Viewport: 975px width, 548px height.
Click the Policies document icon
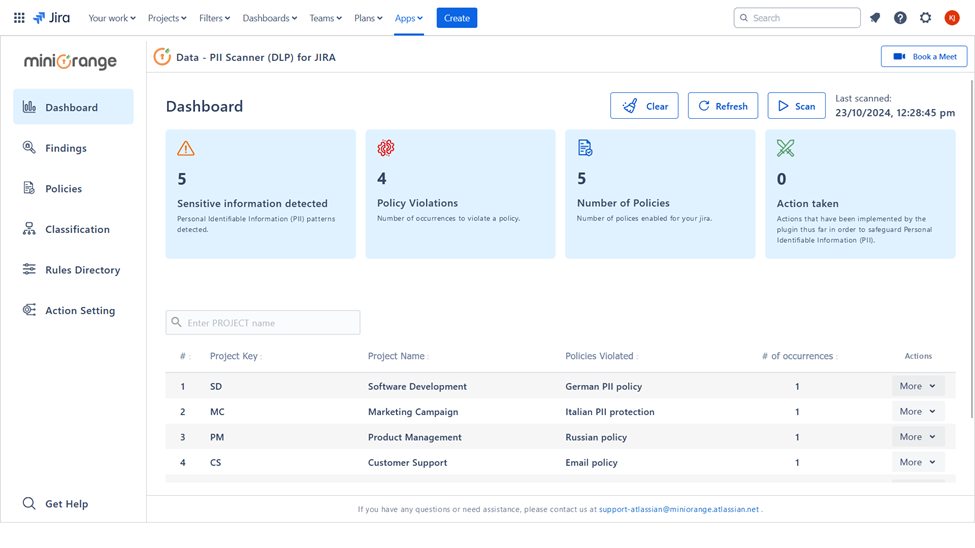(x=29, y=188)
